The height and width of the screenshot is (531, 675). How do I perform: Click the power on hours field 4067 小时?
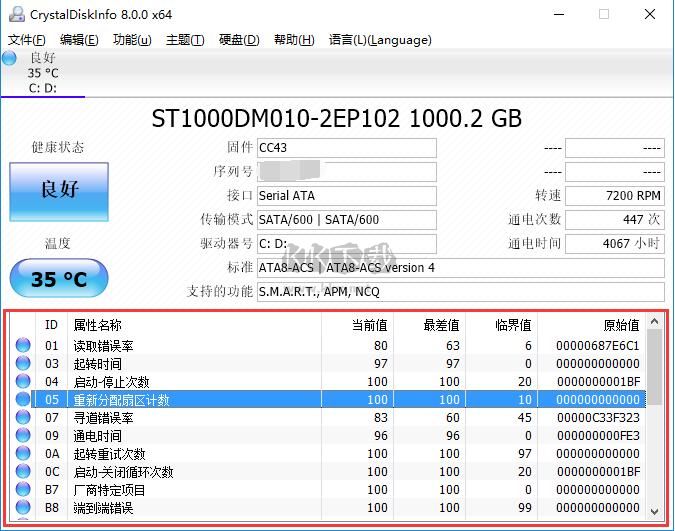click(615, 244)
